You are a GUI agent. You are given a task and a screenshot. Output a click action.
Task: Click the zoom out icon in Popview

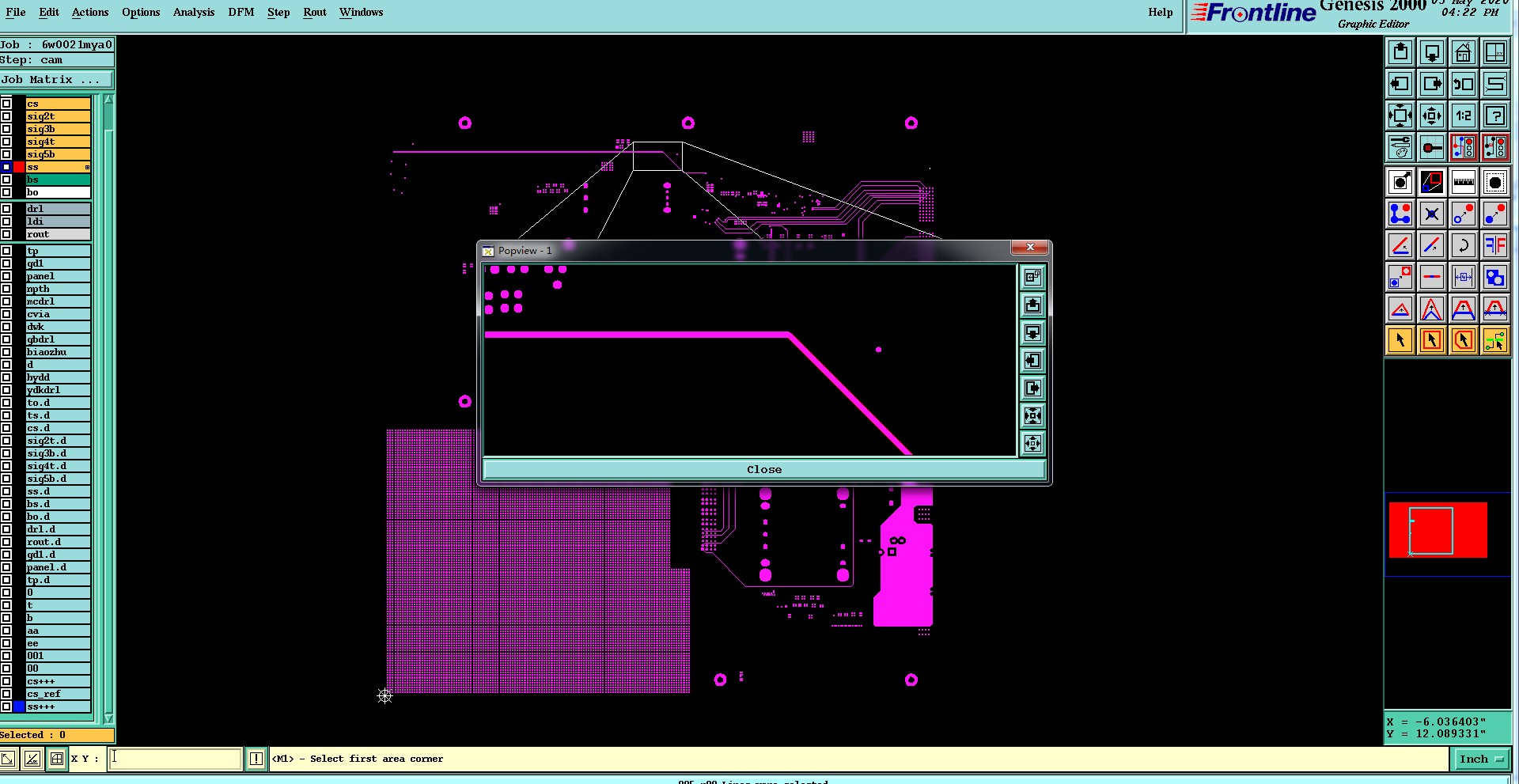click(x=1032, y=443)
